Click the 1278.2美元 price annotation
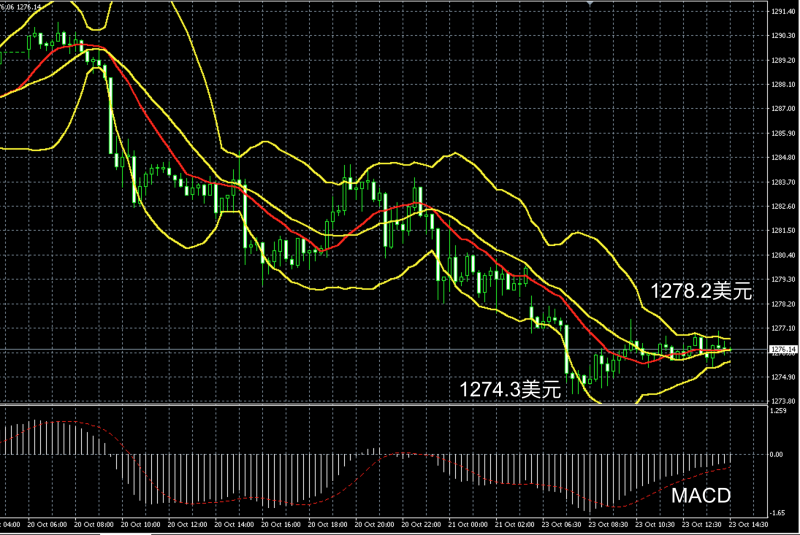The height and width of the screenshot is (535, 800). click(700, 291)
